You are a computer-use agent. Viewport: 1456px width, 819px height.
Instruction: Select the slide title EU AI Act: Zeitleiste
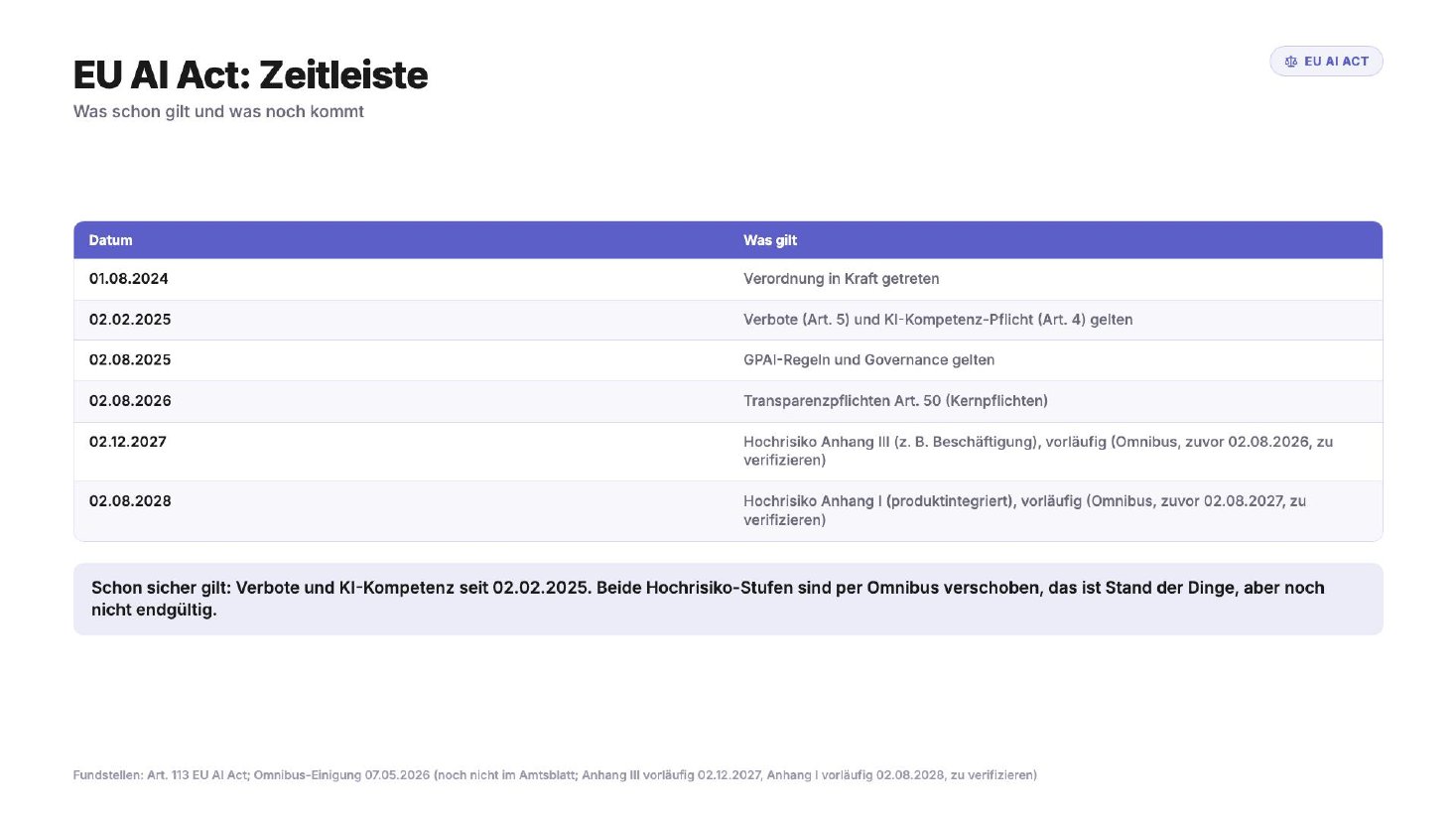tap(250, 75)
